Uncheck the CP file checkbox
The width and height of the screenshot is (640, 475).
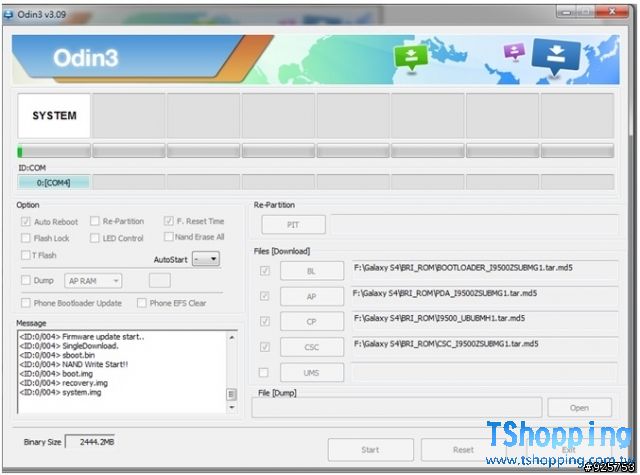click(264, 322)
